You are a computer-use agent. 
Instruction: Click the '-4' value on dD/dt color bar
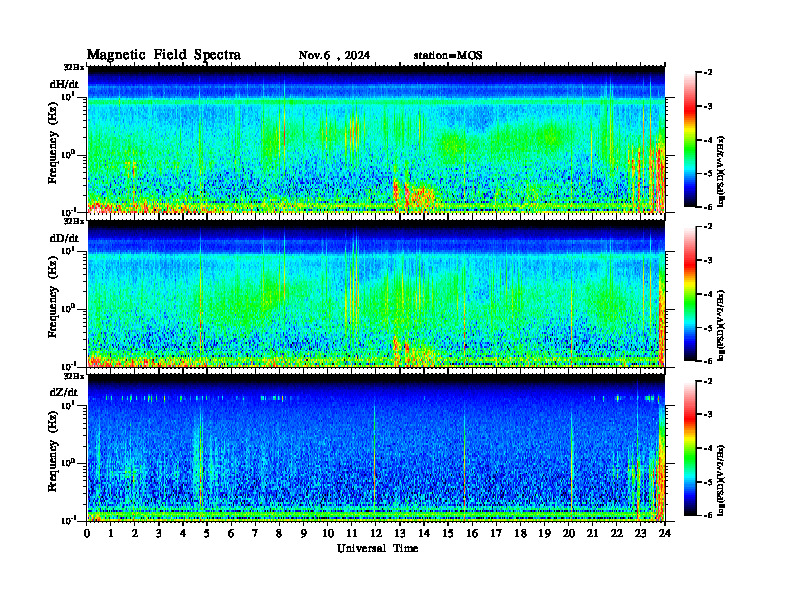coord(708,294)
